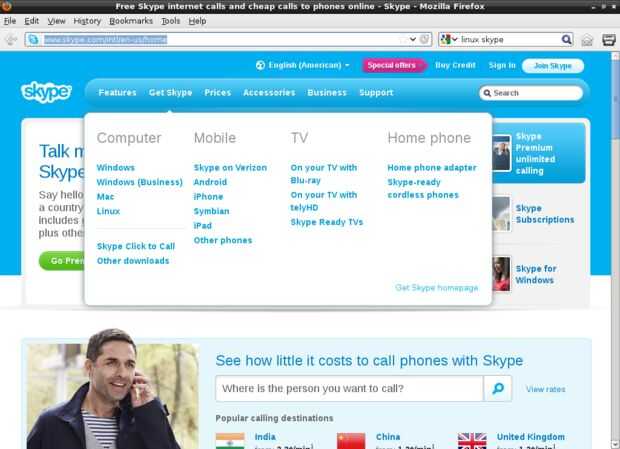Open the View rates link
This screenshot has width=620, height=449.
pos(545,389)
